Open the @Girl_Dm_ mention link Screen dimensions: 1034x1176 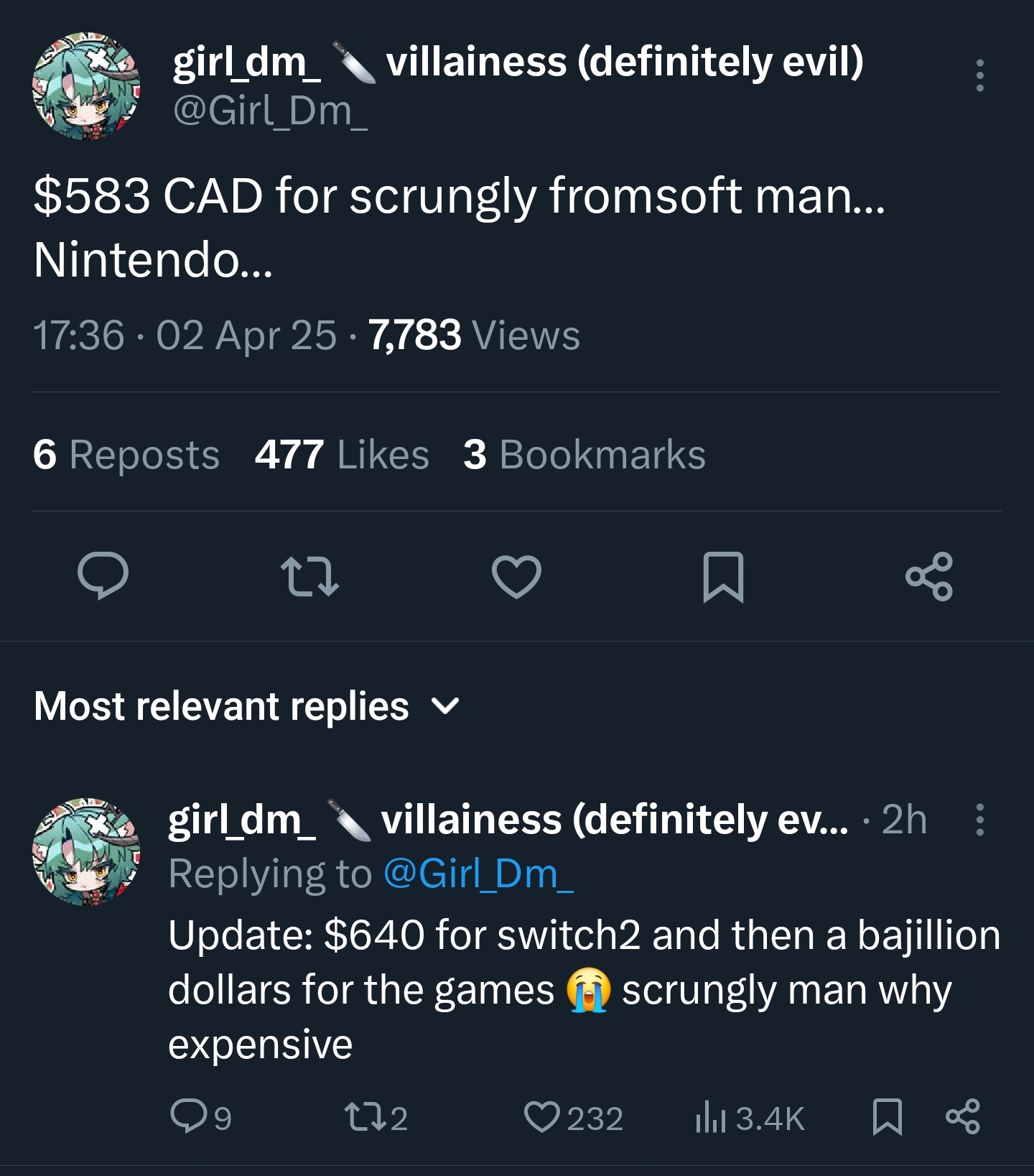click(478, 874)
